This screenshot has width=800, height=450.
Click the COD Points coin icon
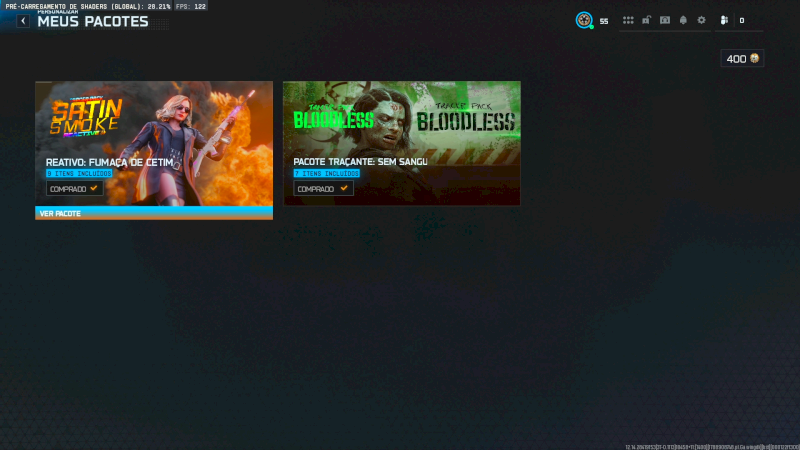tap(755, 58)
